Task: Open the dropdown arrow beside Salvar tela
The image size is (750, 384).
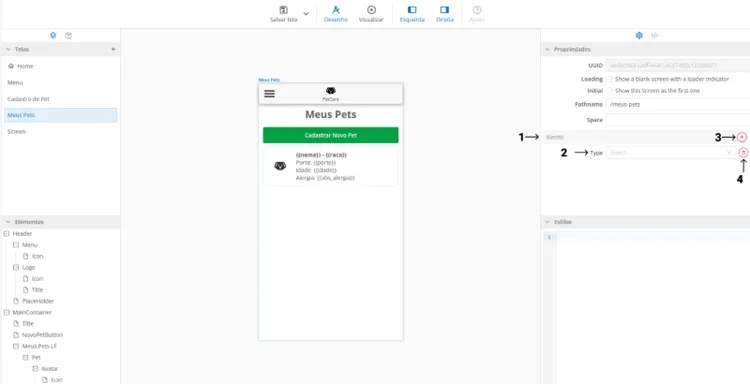Action: tap(306, 14)
